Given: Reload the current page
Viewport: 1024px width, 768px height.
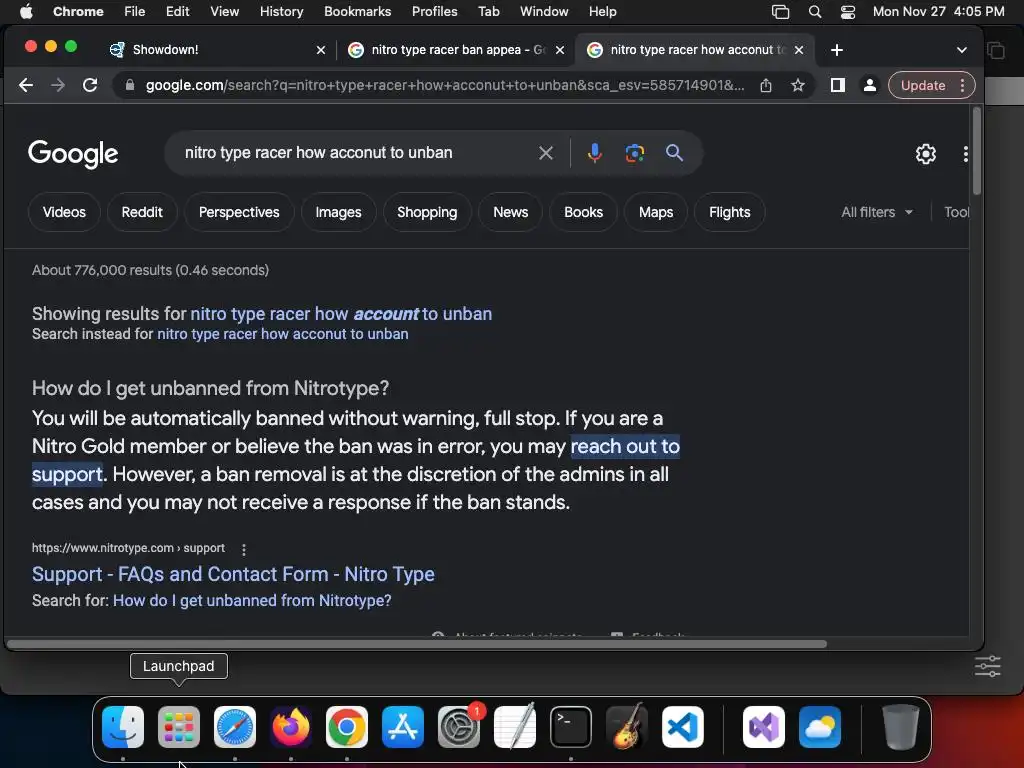Looking at the screenshot, I should point(90,85).
